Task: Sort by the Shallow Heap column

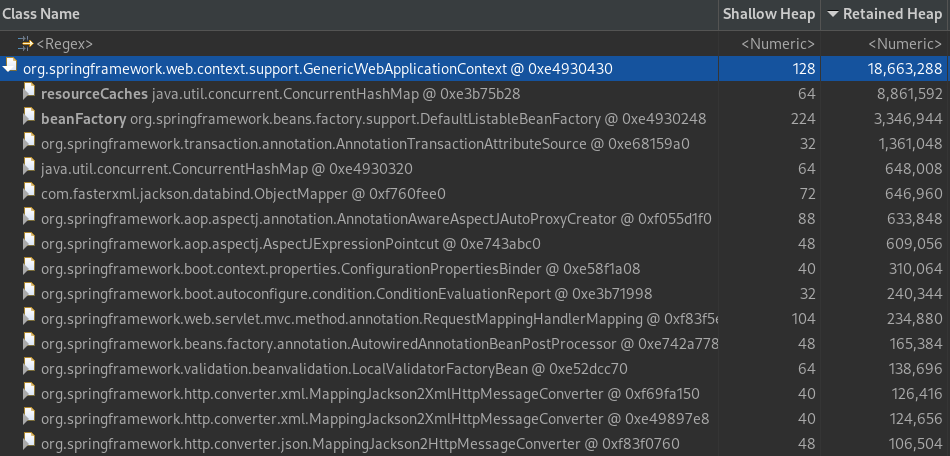Action: pos(769,15)
